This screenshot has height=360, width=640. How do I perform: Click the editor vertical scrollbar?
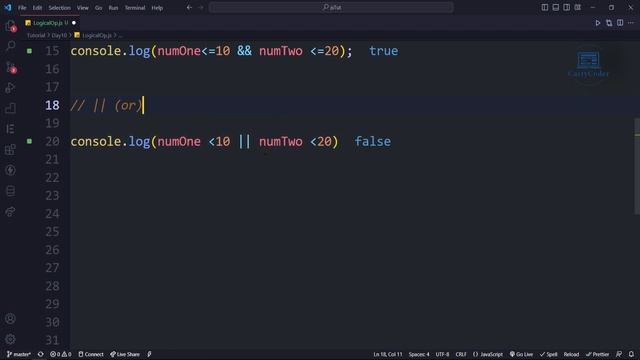637,166
